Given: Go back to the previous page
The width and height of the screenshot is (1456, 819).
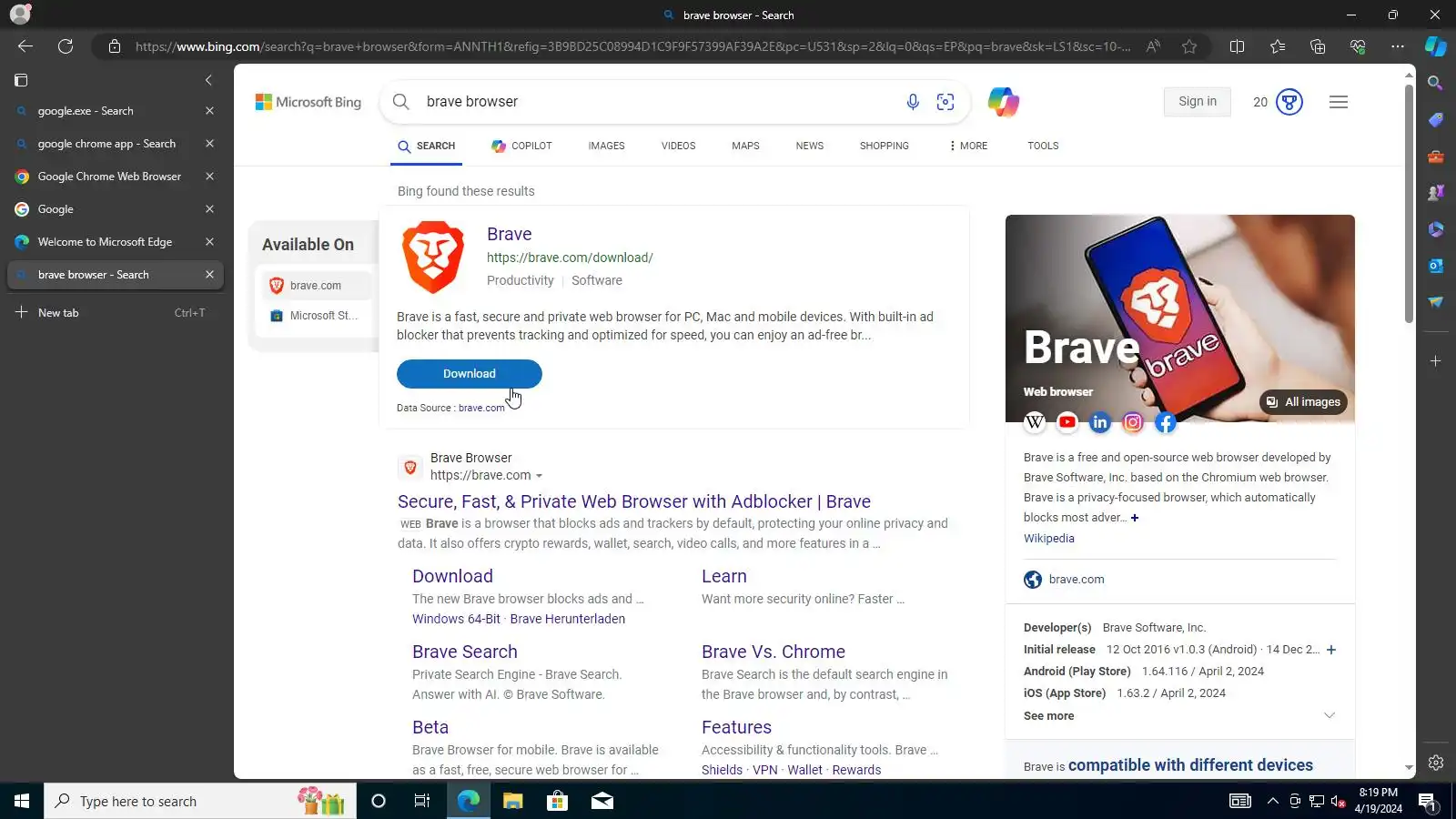Looking at the screenshot, I should pyautogui.click(x=25, y=46).
